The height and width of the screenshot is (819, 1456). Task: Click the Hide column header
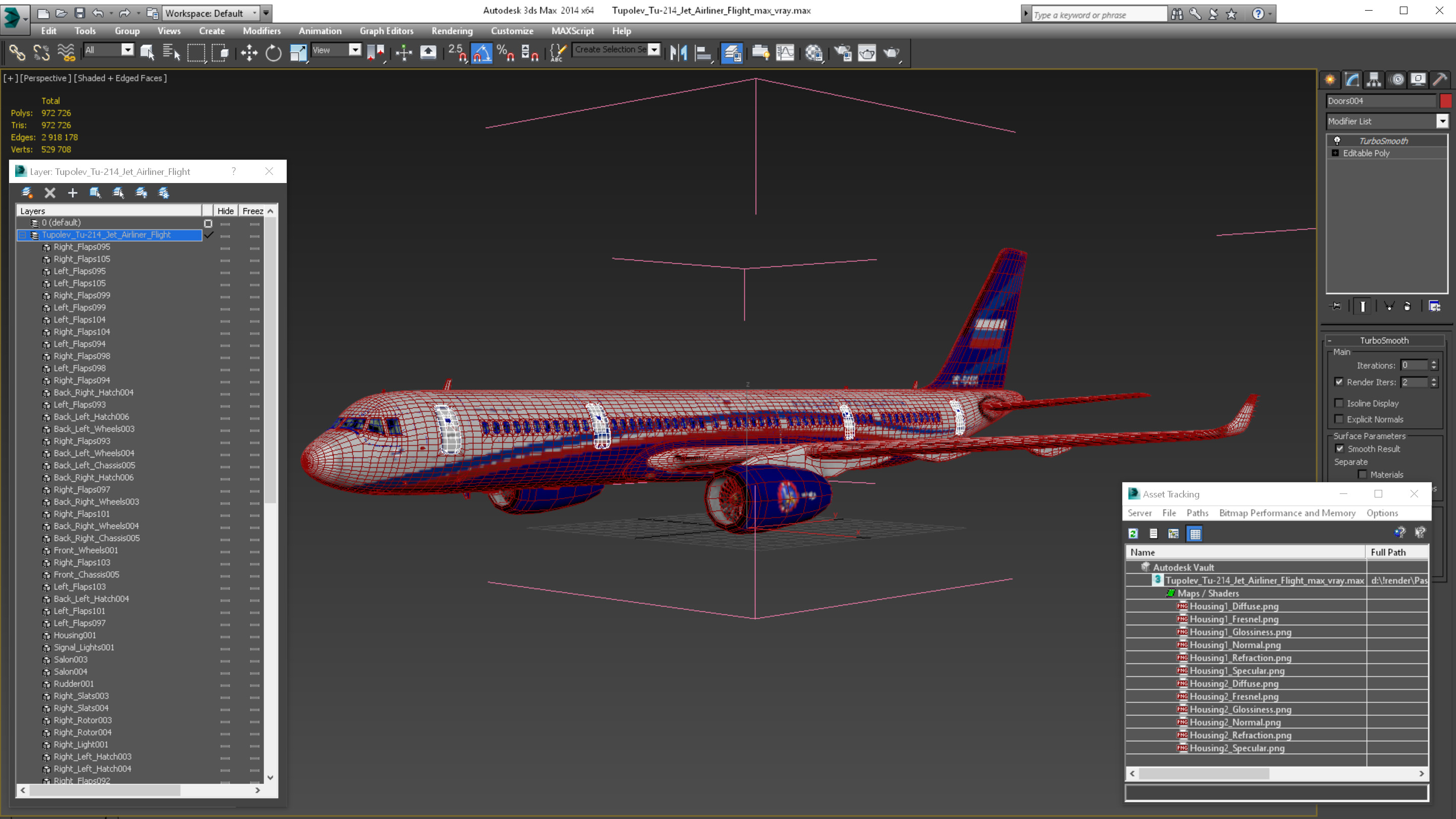[x=225, y=211]
